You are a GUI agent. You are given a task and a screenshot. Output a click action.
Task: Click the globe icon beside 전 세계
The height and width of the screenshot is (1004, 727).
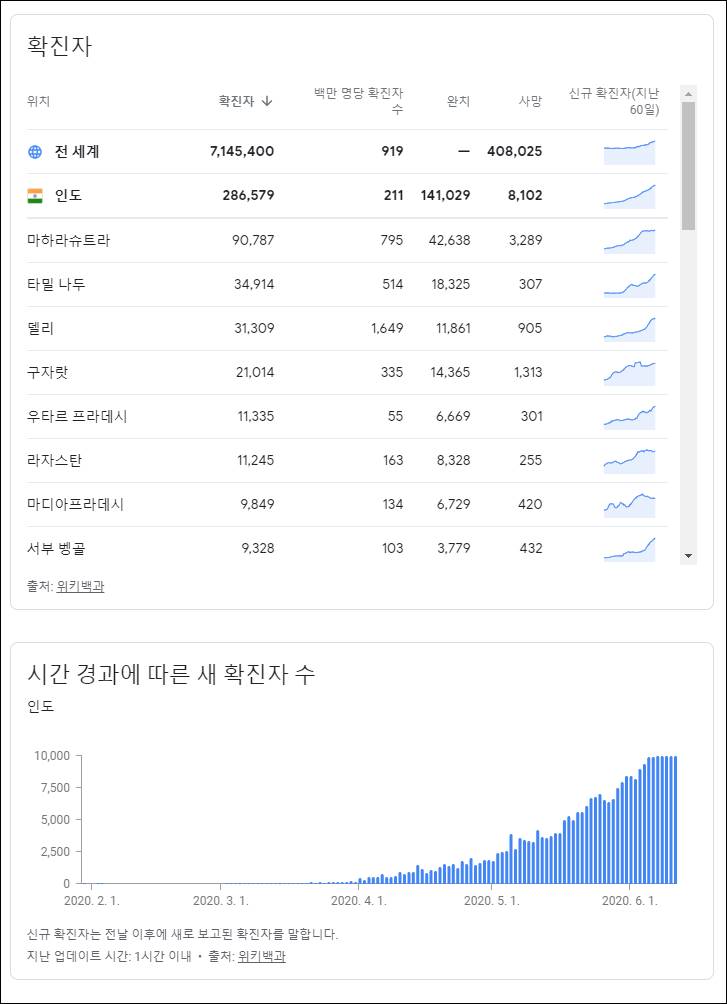pos(35,152)
